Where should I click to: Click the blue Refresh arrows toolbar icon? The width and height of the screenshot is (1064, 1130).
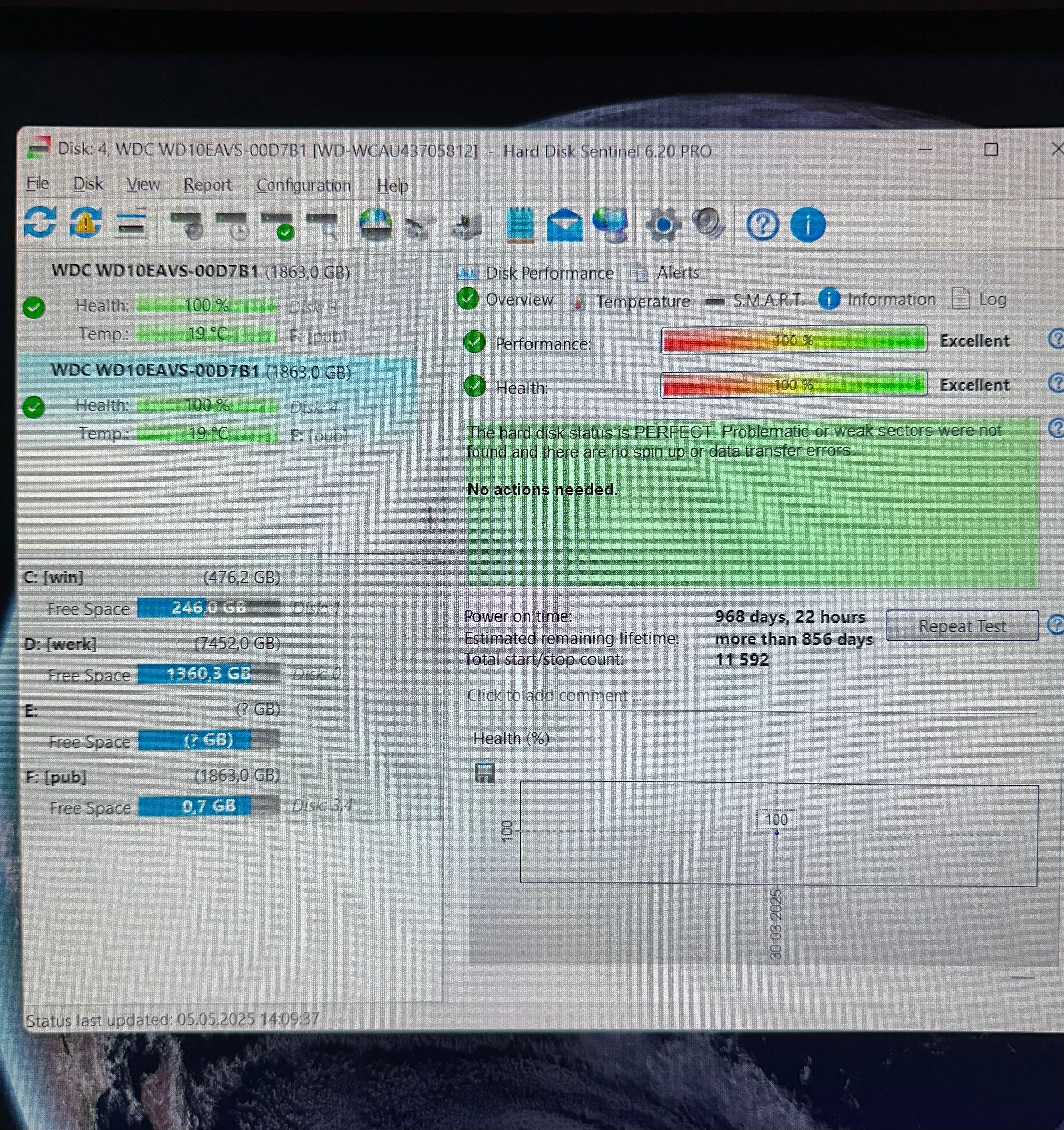[x=40, y=222]
